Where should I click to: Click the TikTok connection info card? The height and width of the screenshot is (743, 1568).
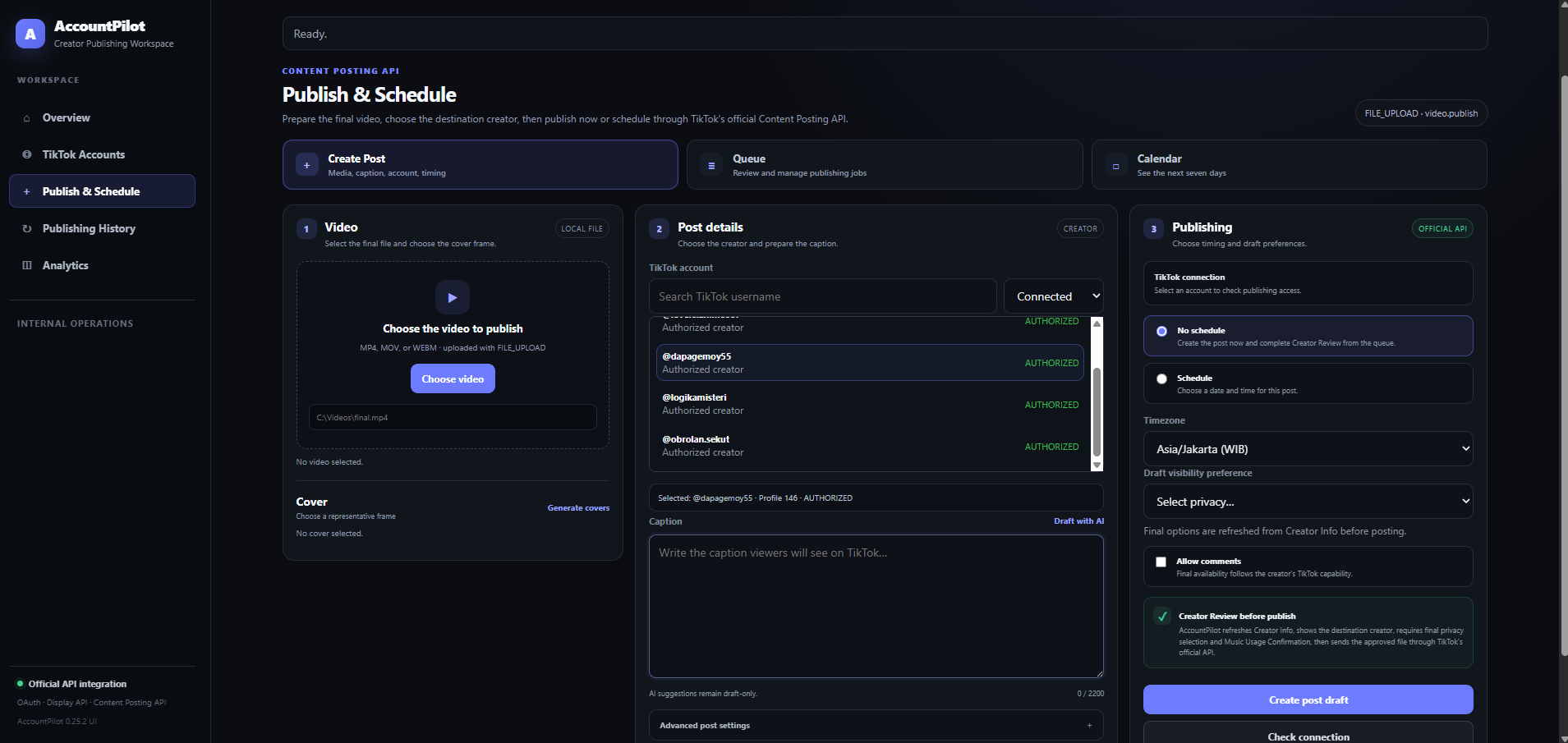pyautogui.click(x=1308, y=283)
